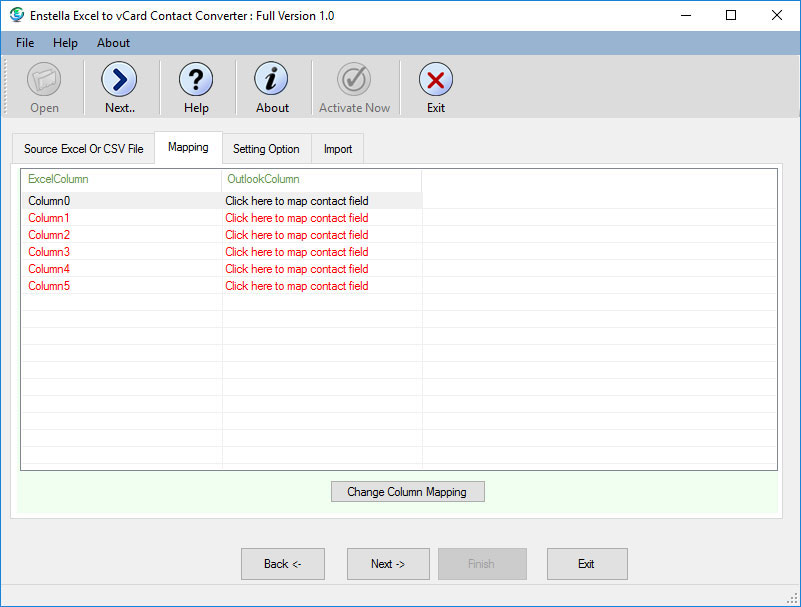
Task: Open the Help menu
Action: point(65,43)
